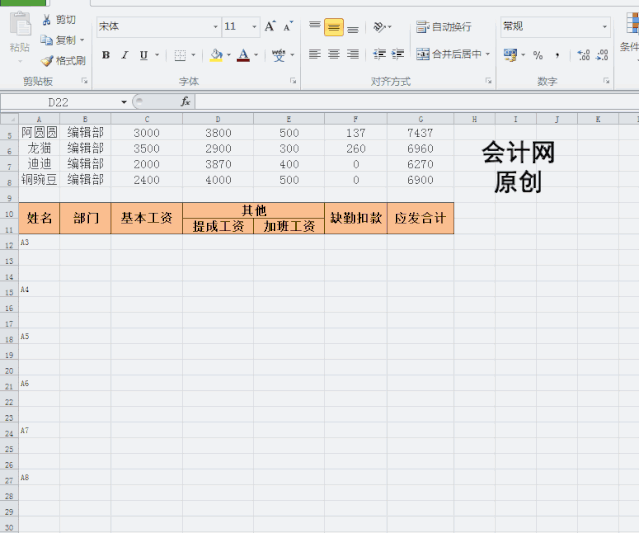Screen dimensions: 639x533
Task: Click the text orientation icon
Action: tap(380, 27)
